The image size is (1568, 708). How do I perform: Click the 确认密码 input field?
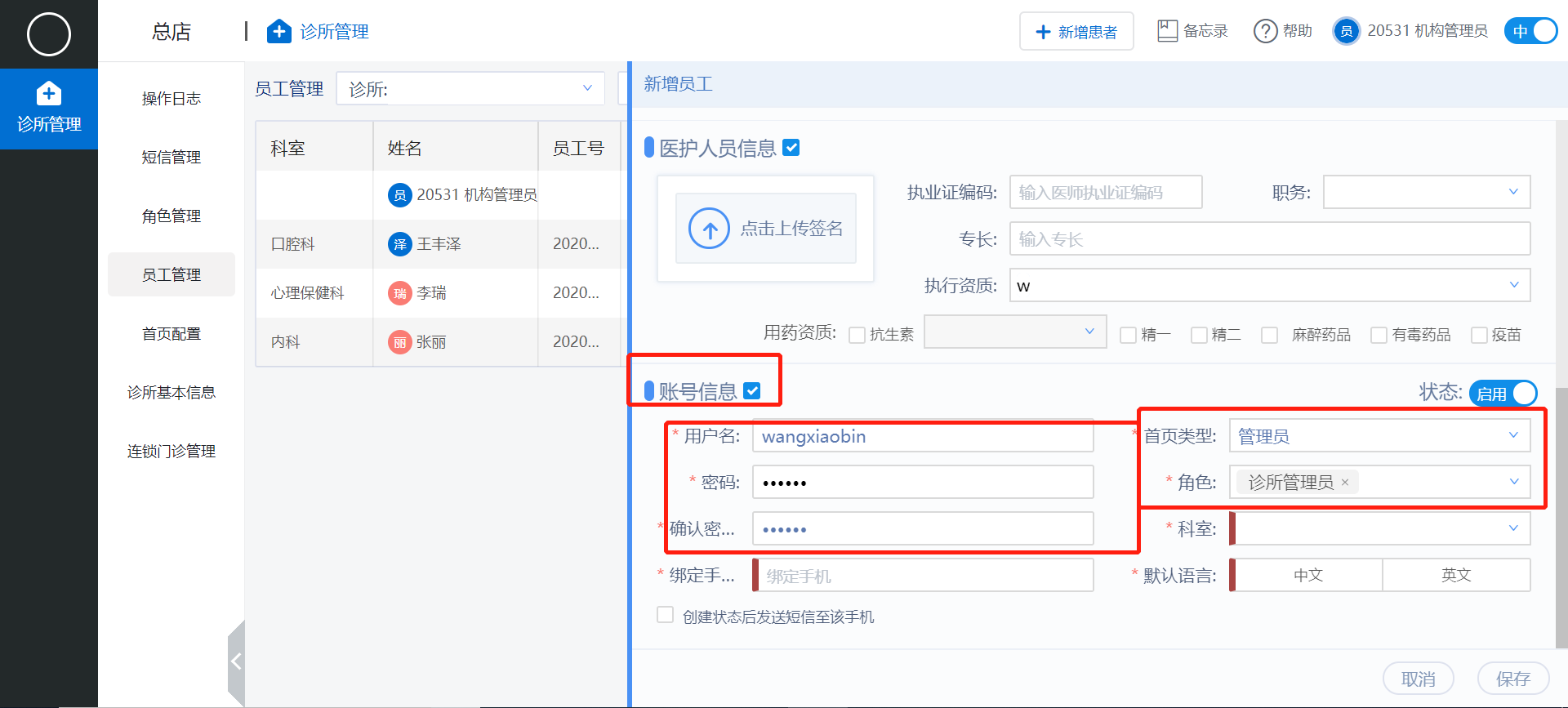923,528
